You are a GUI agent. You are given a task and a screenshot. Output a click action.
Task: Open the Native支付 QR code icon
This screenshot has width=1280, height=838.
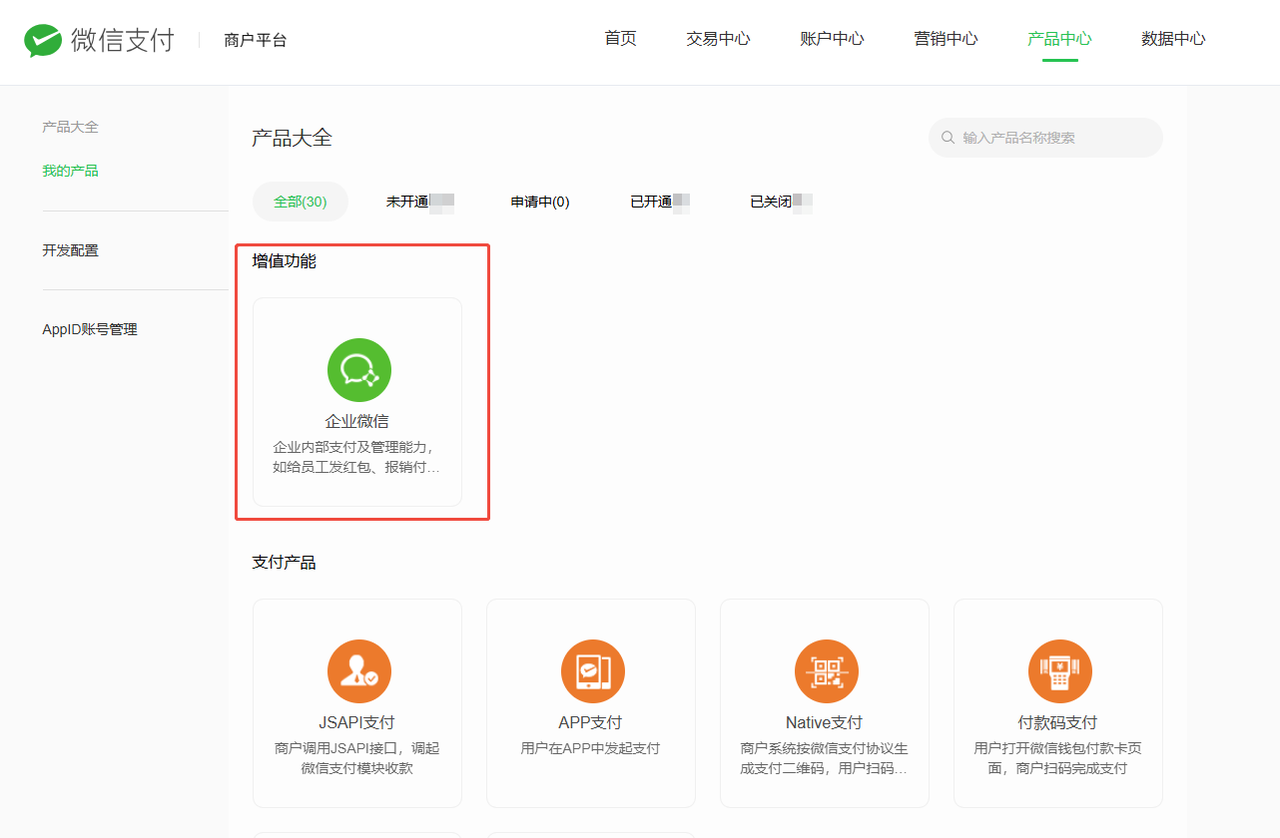tap(826, 671)
